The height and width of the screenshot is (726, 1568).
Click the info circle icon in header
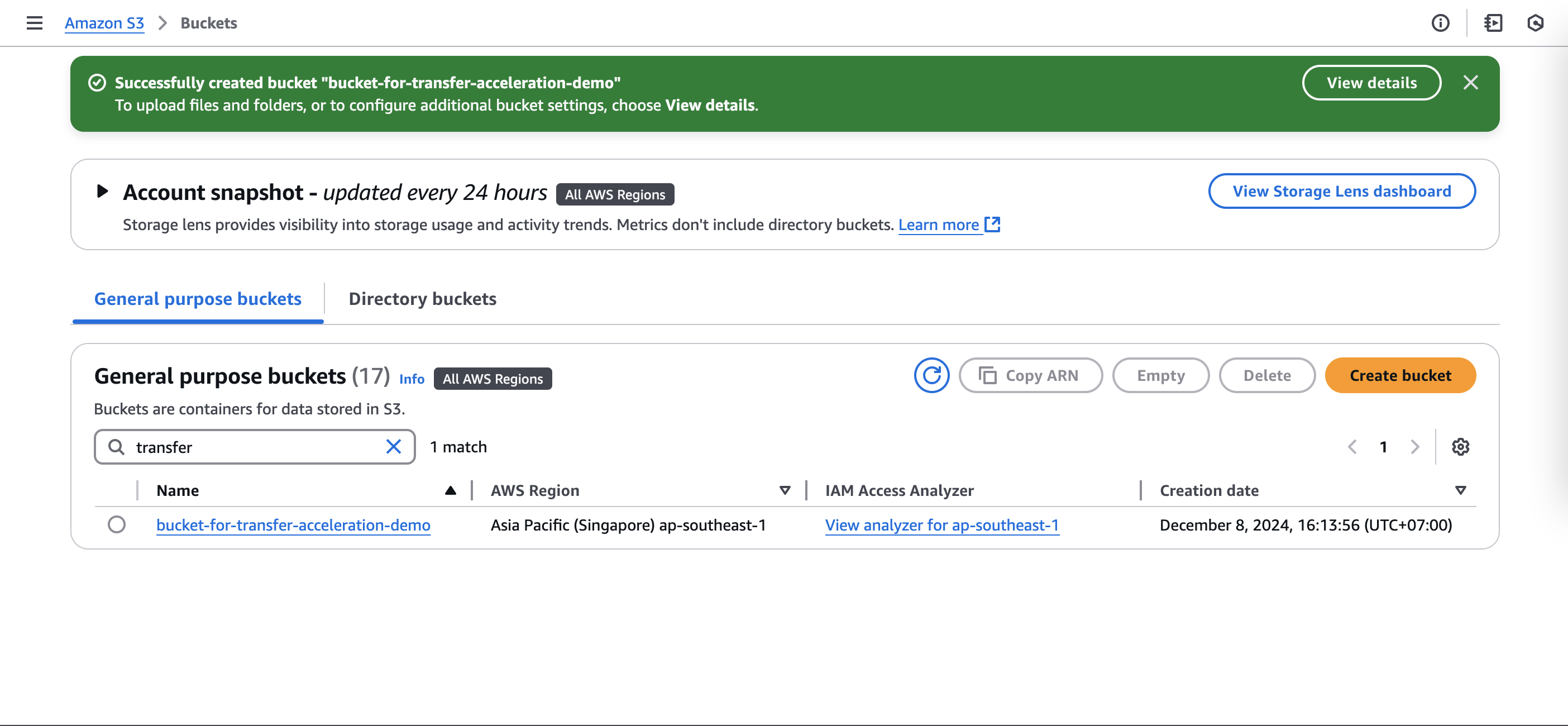coord(1440,23)
